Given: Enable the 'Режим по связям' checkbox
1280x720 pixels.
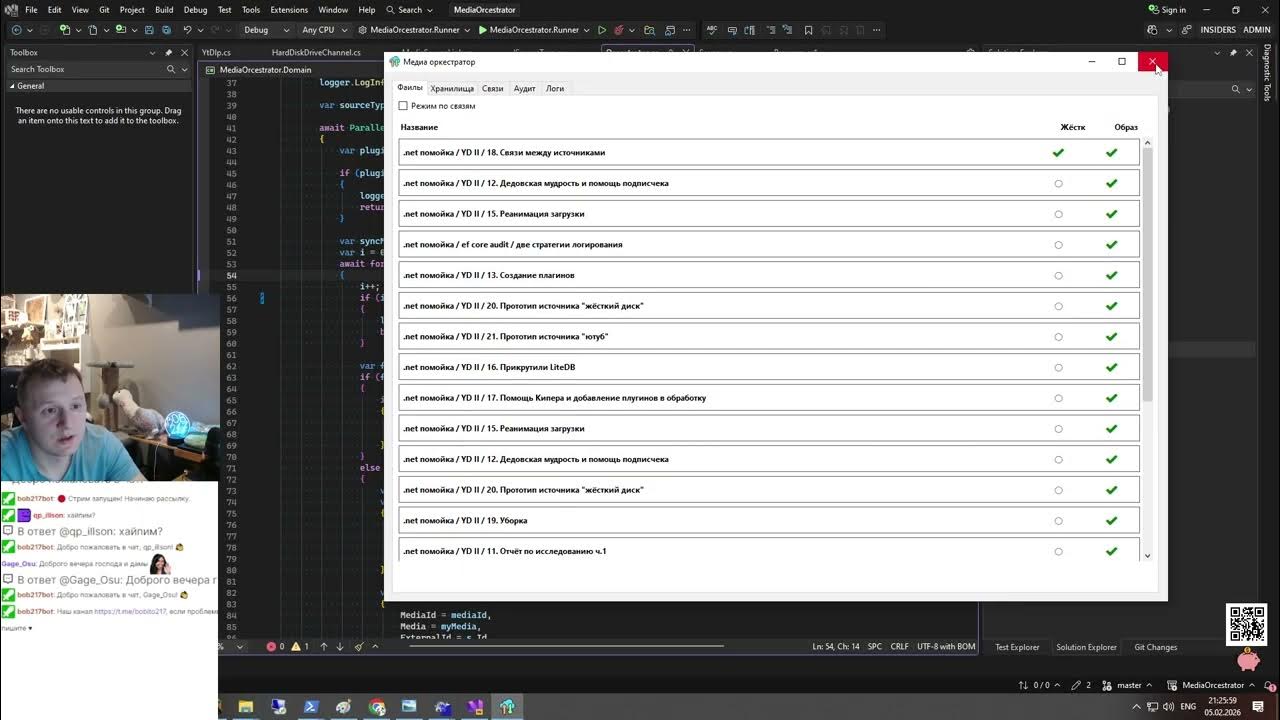Looking at the screenshot, I should click(403, 106).
